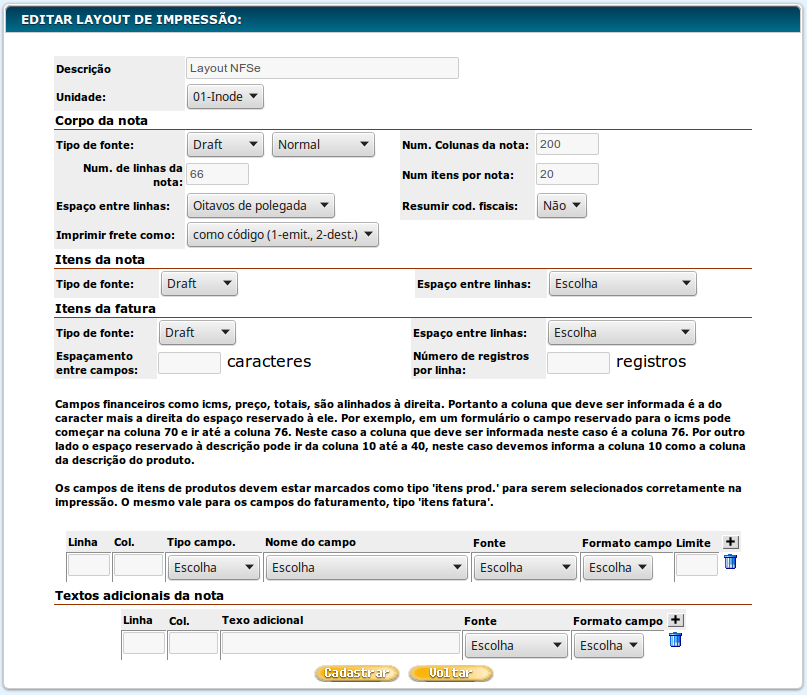Open the Resumir cod. fiscais dropdown
Viewport: 807px width, 695px height.
pyautogui.click(x=561, y=206)
